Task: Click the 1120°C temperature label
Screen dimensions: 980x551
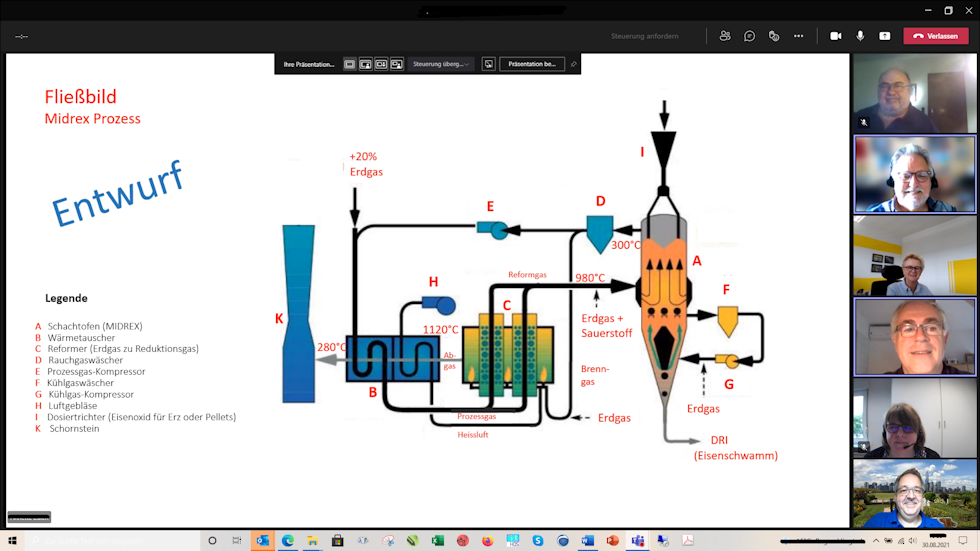Action: [440, 330]
